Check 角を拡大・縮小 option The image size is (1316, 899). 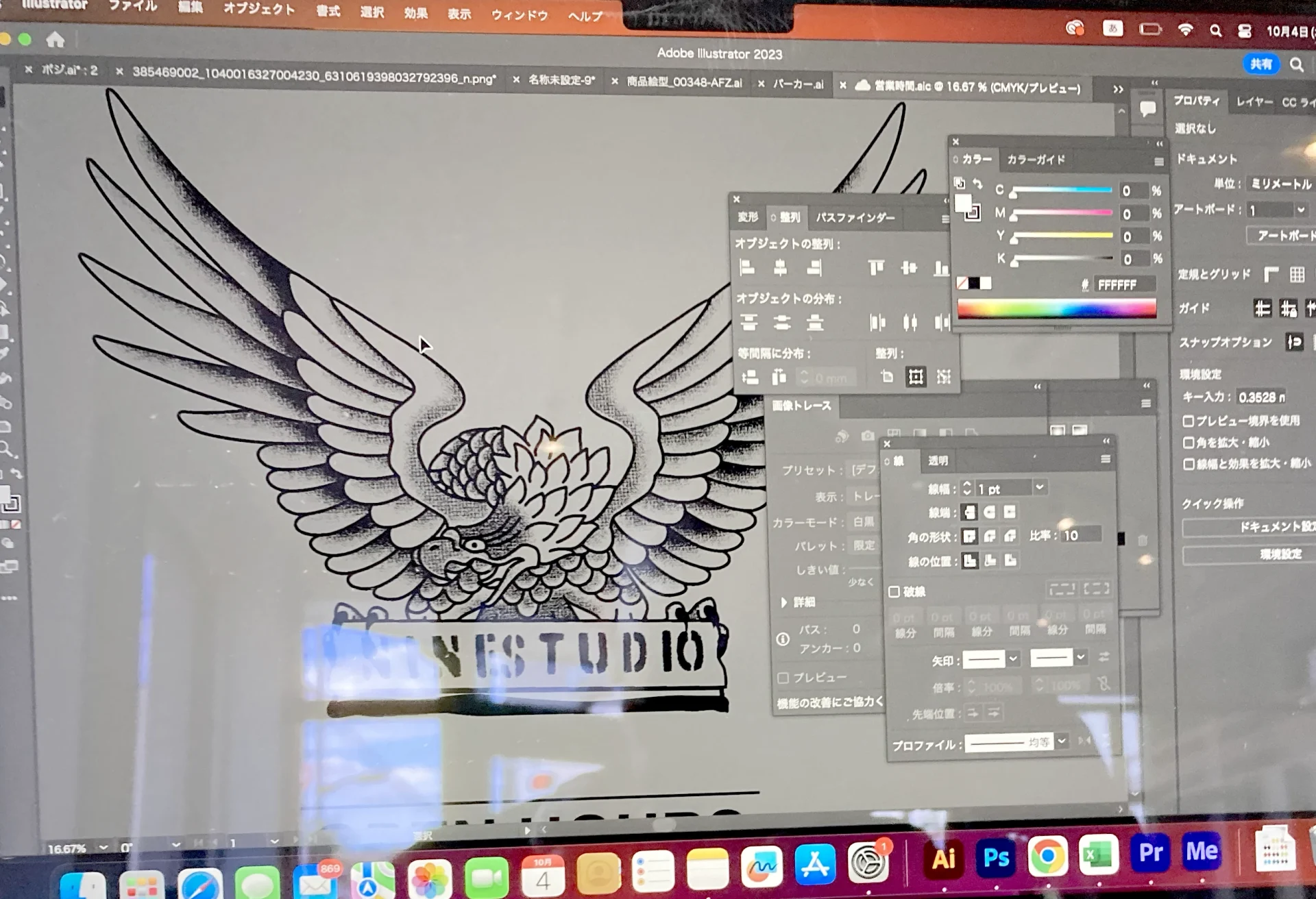(1189, 443)
